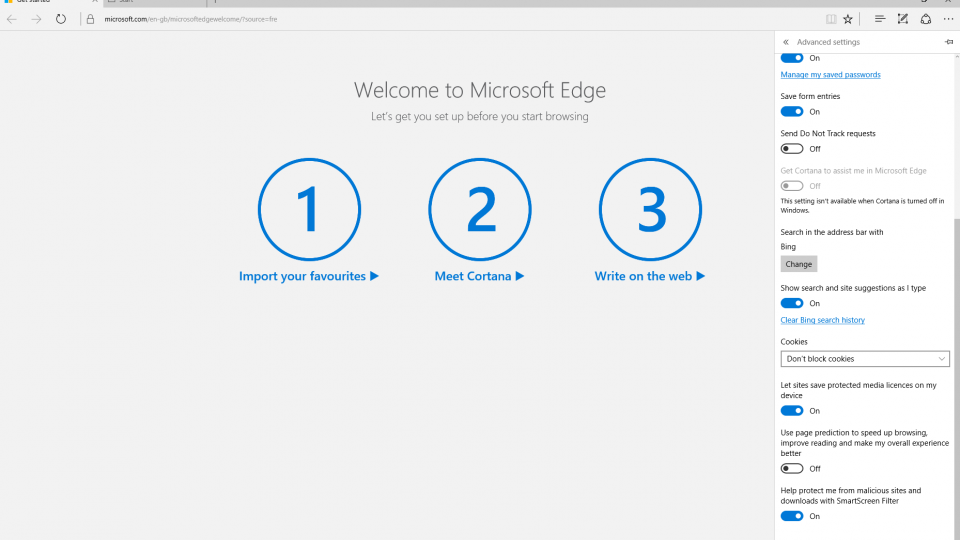
Task: Click Write on the web link
Action: [x=650, y=276]
